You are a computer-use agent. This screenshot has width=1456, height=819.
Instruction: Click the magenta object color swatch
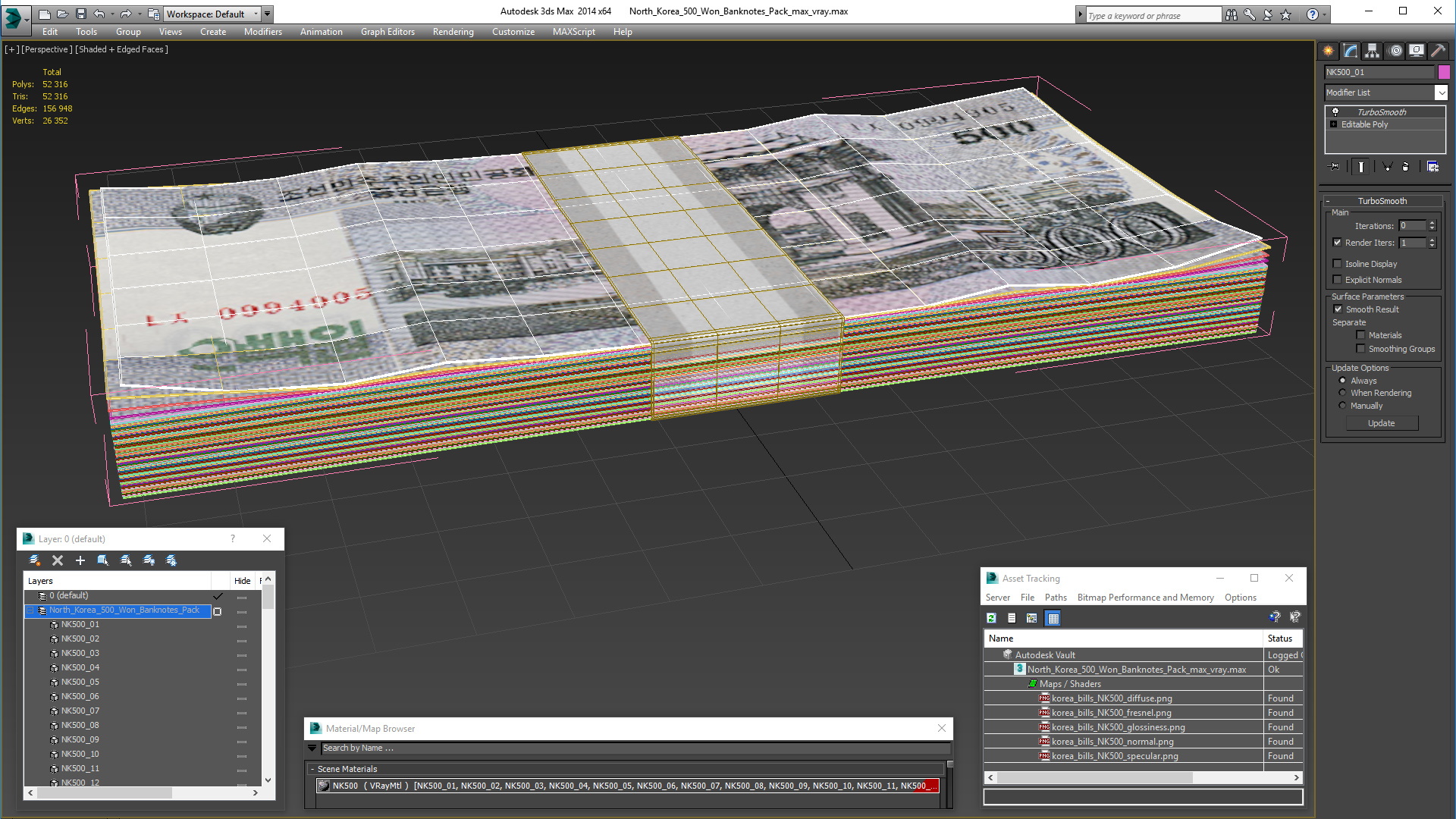1444,72
